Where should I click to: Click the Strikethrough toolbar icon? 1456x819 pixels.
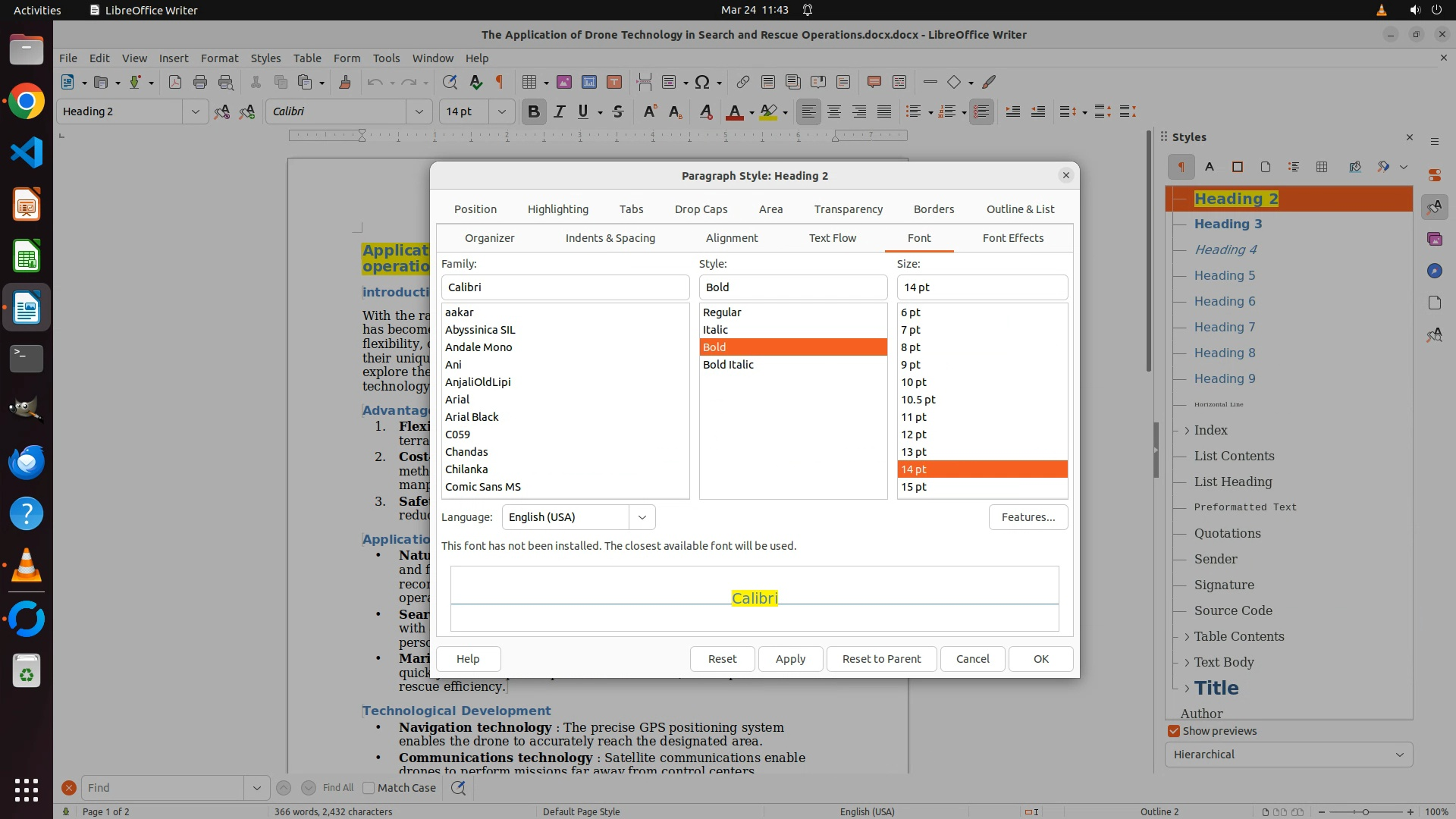(x=618, y=112)
